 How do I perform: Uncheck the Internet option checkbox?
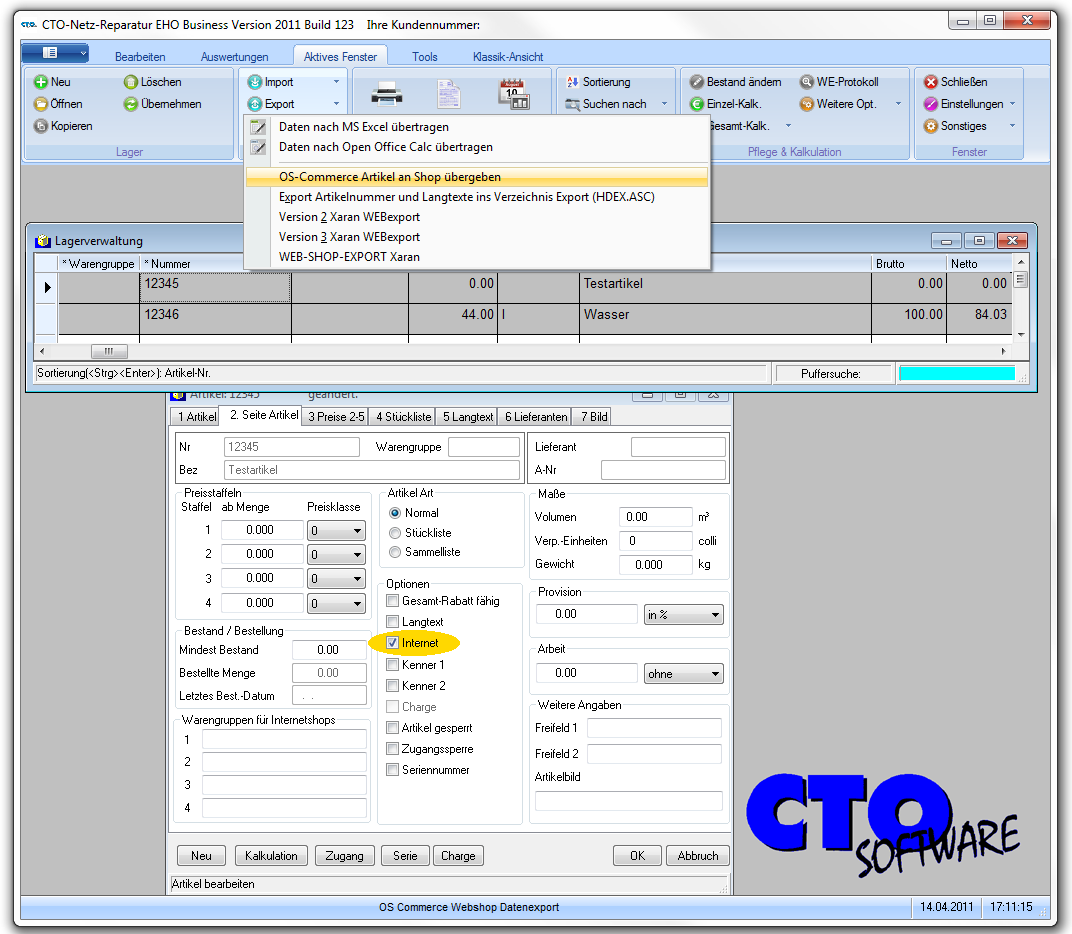pyautogui.click(x=393, y=643)
